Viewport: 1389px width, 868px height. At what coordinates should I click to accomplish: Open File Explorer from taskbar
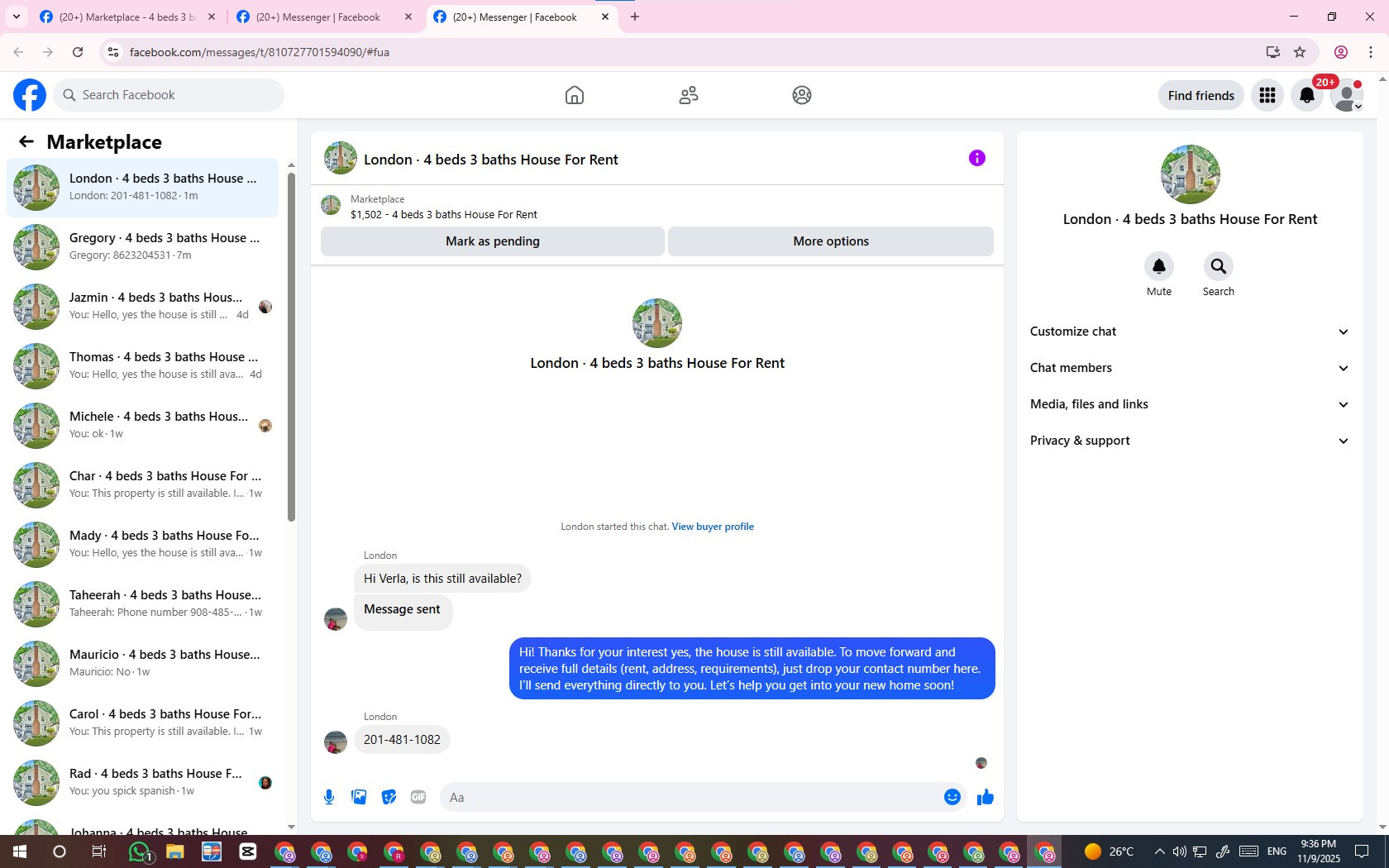(174, 851)
